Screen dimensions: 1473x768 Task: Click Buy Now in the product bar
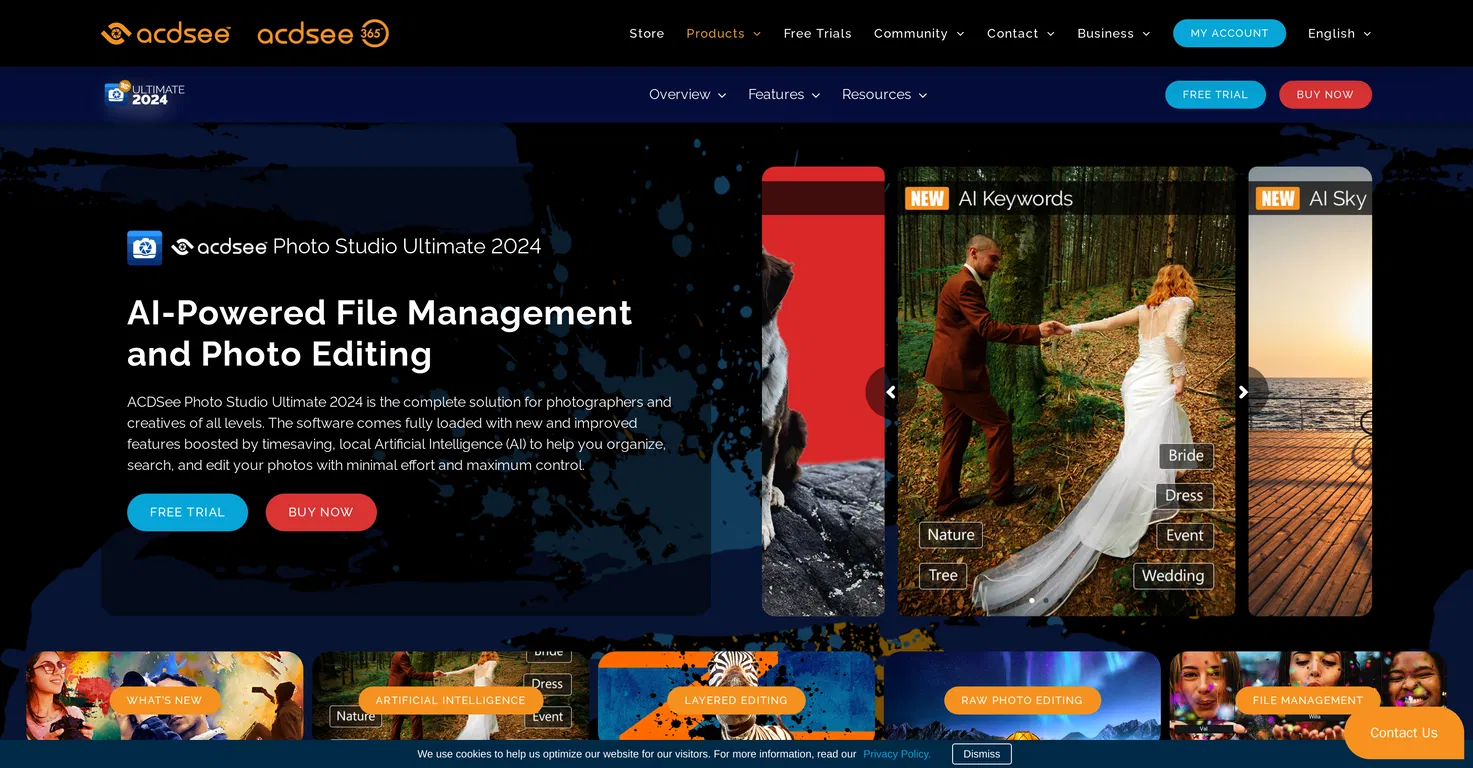click(x=1325, y=94)
